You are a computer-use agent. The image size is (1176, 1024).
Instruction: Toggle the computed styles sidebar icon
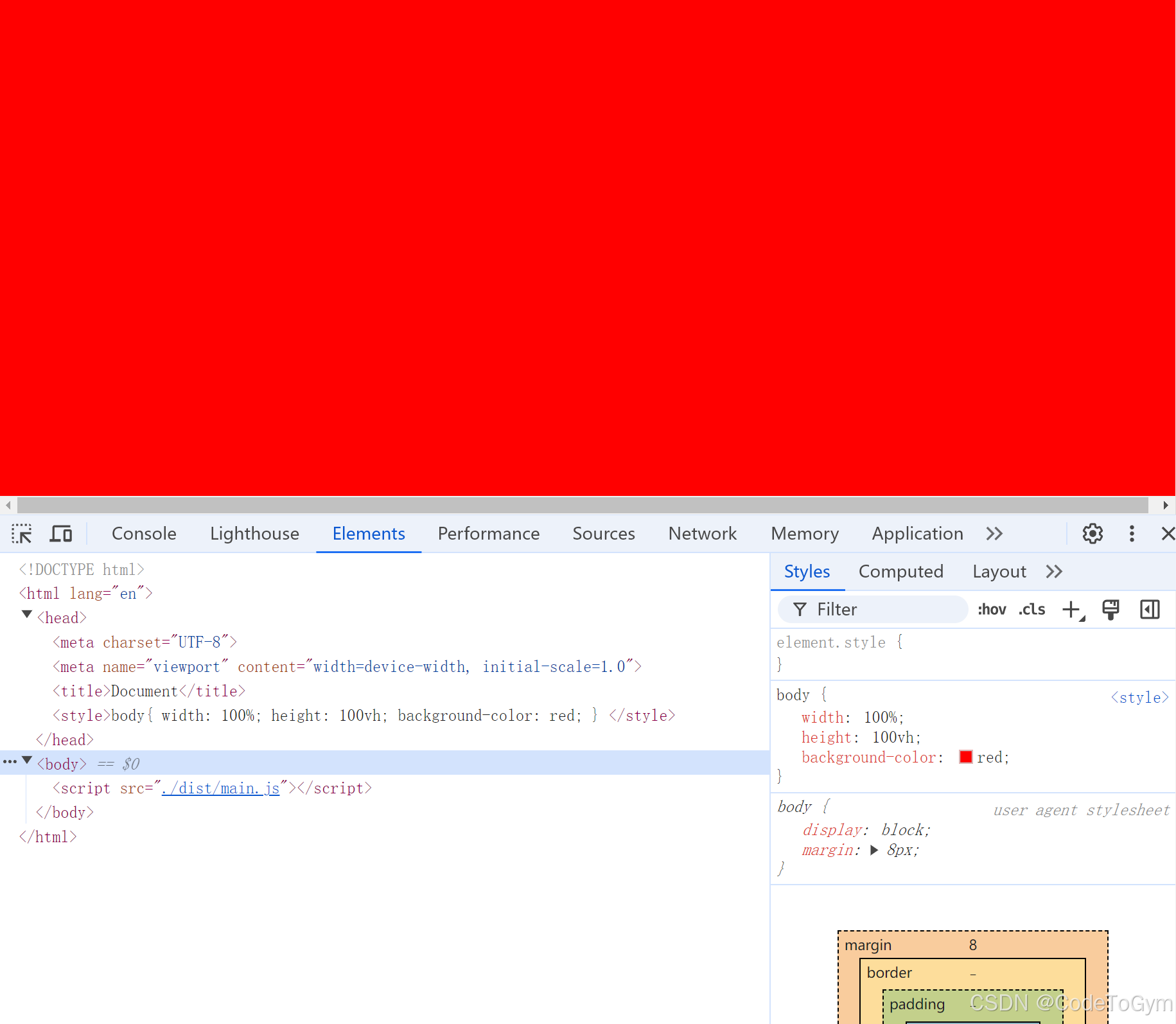1150,609
